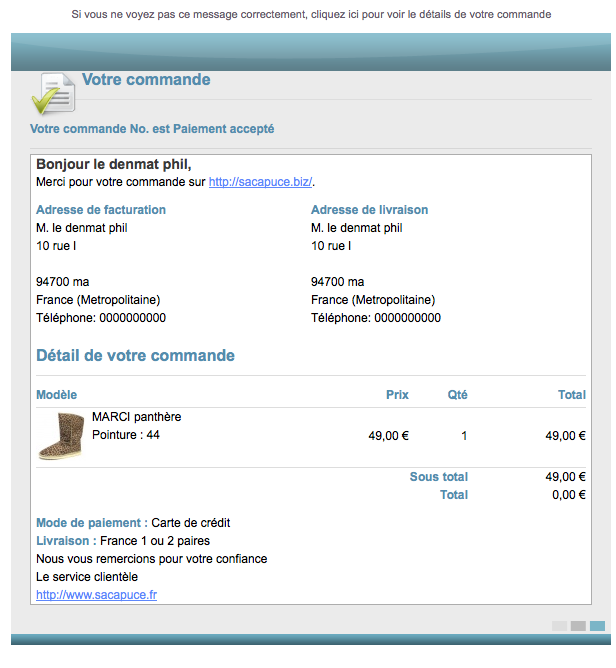The image size is (616, 668).
Task: Click delivery 'Téléphone: 0000000000'
Action: point(376,318)
